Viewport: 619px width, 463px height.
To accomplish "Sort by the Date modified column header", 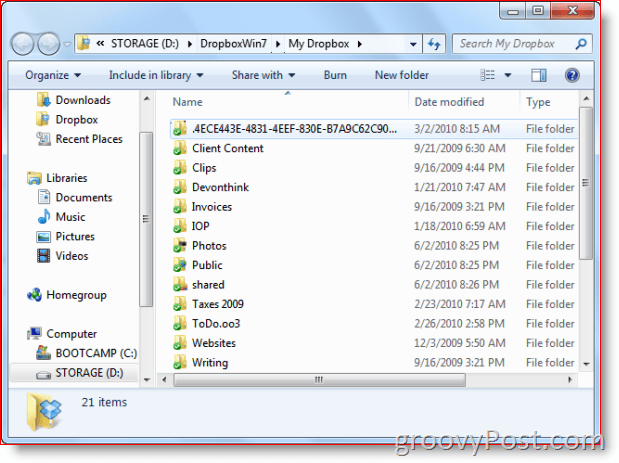I will coord(449,102).
